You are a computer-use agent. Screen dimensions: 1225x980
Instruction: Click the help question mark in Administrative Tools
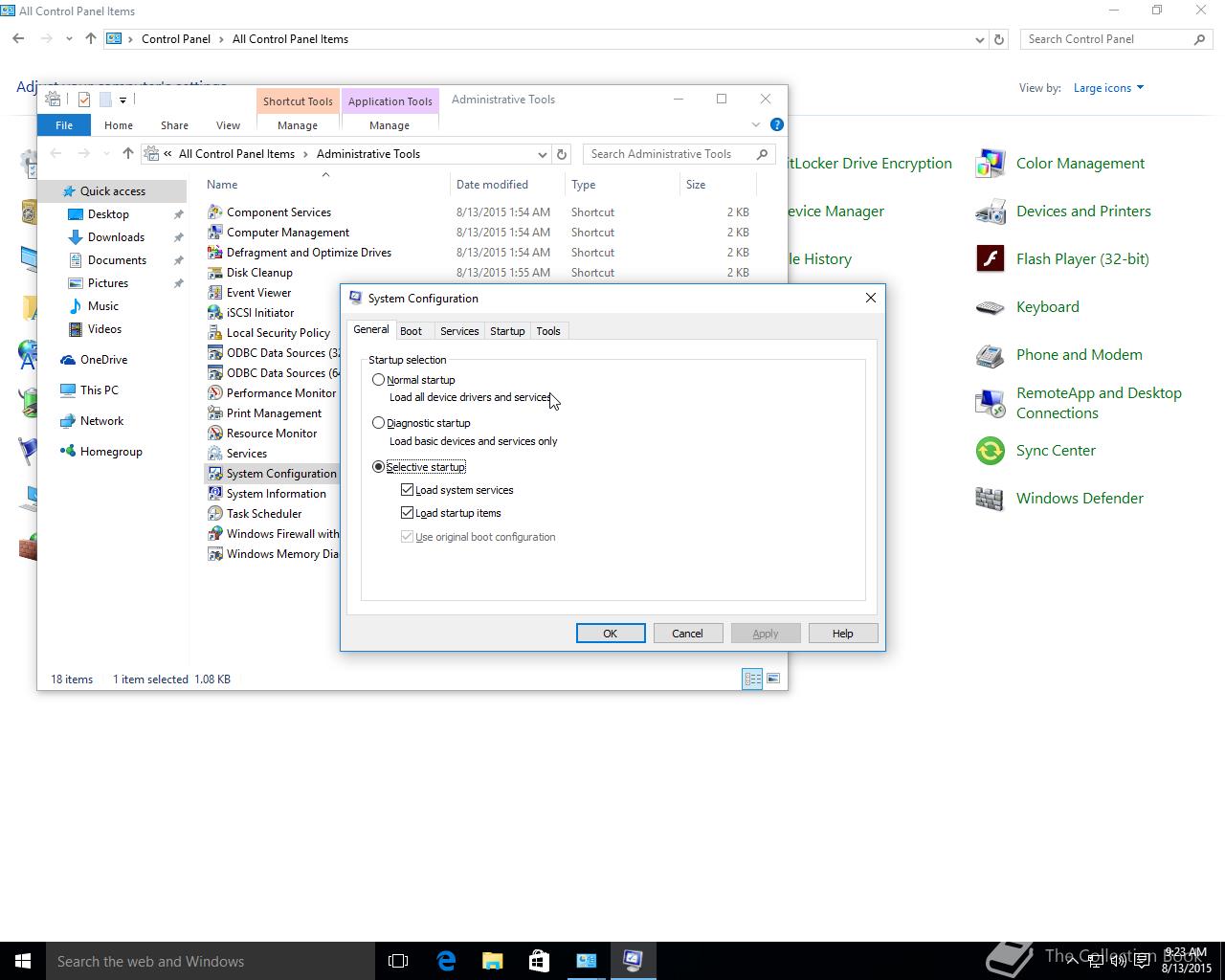click(777, 124)
